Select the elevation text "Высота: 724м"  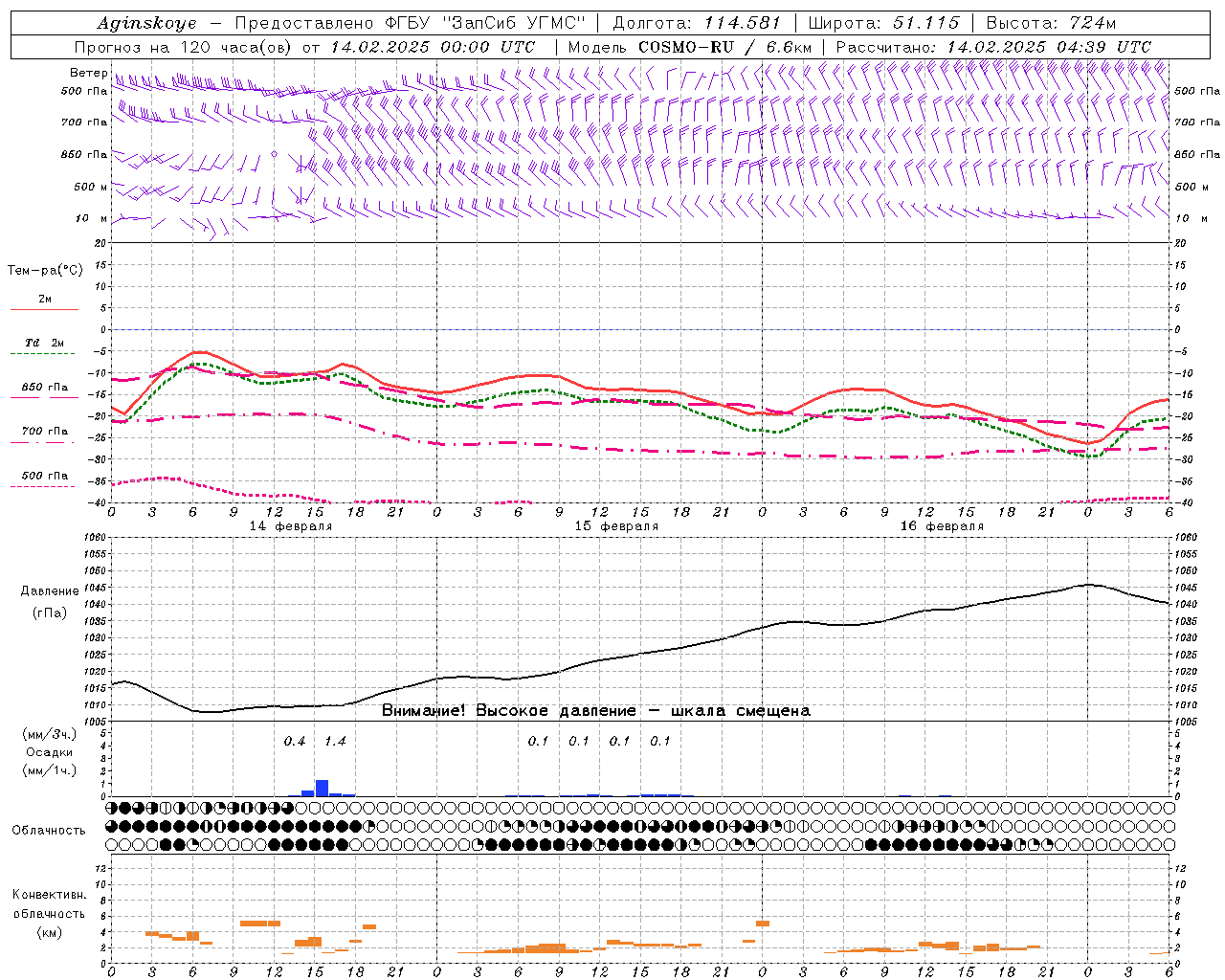click(1051, 23)
